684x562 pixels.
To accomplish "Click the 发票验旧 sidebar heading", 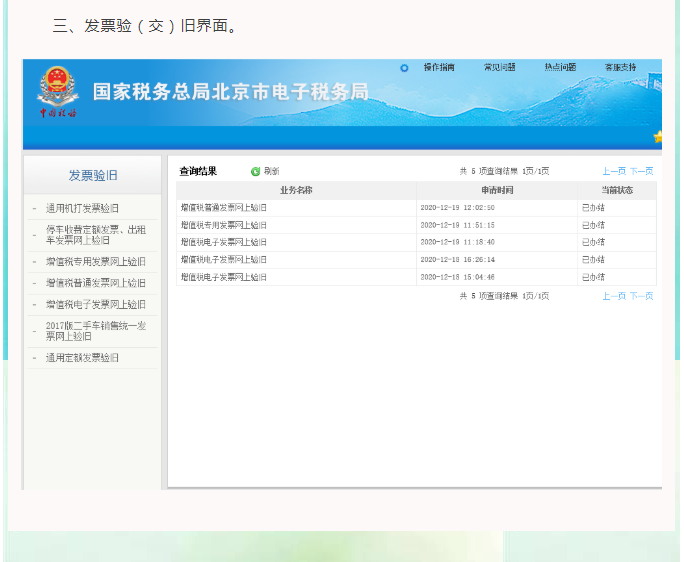I will pos(93,175).
